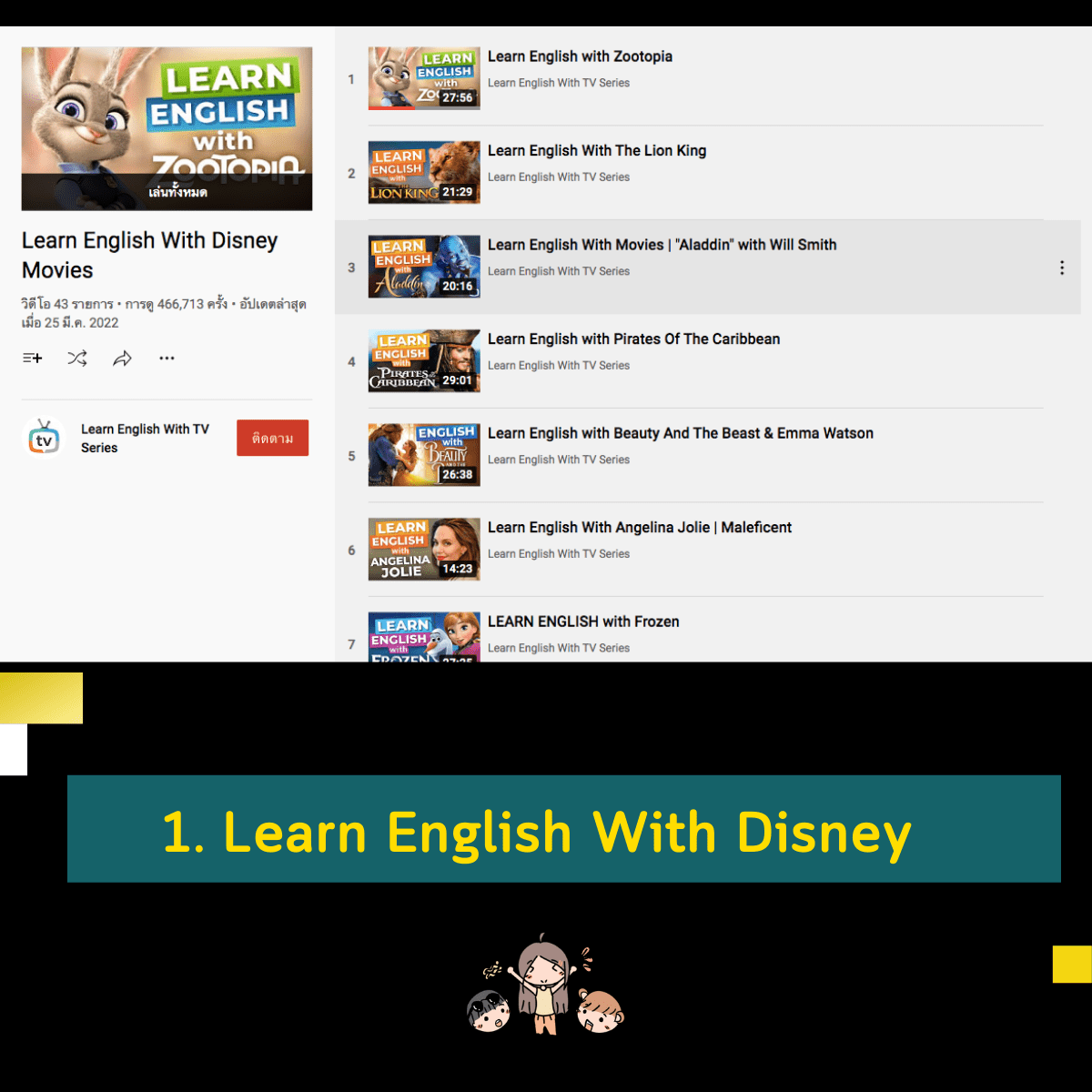Shuffle the playlist
The height and width of the screenshot is (1092, 1092).
click(x=77, y=359)
